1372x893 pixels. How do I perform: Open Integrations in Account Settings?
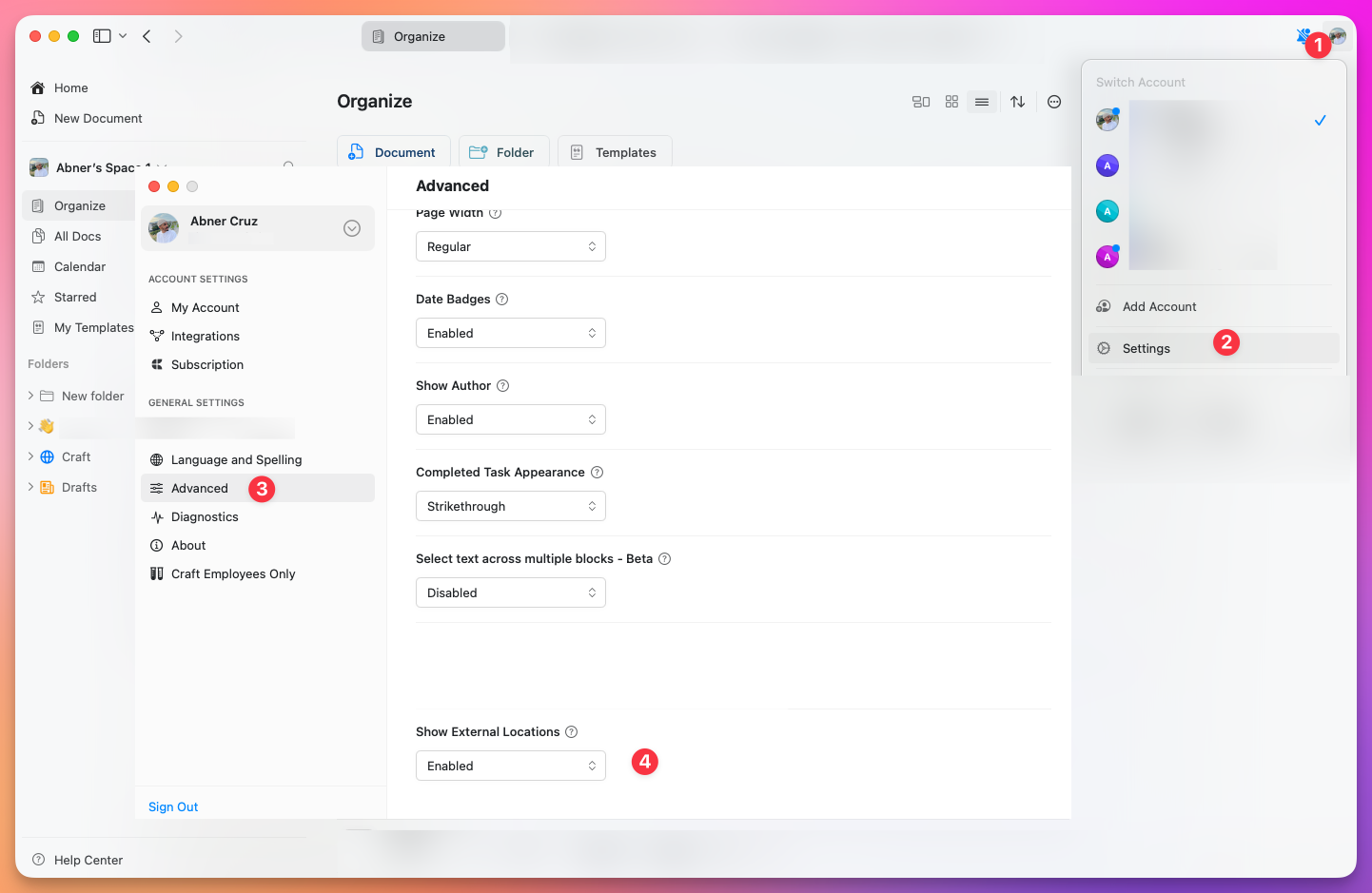coord(204,336)
